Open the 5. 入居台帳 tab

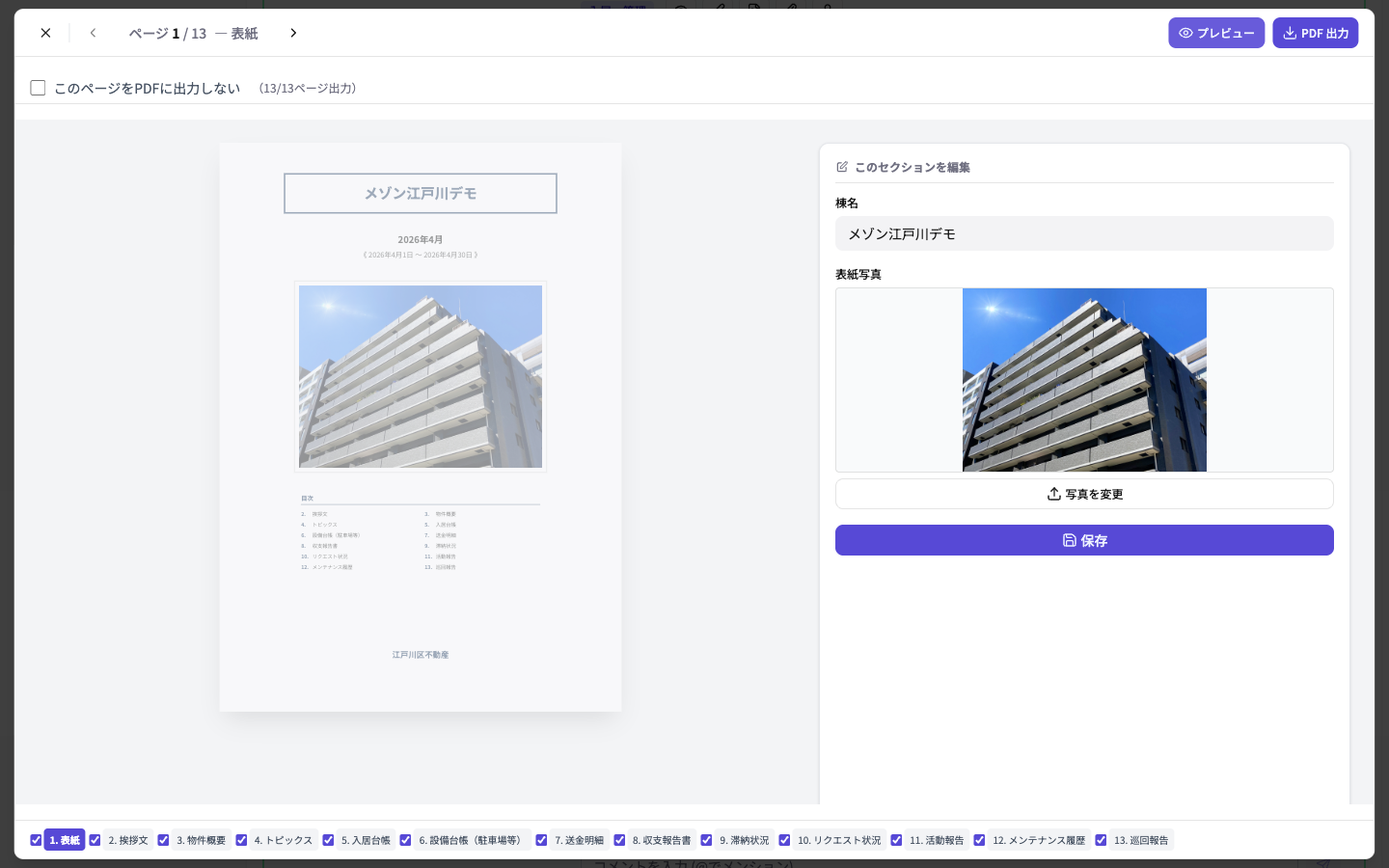click(x=366, y=840)
